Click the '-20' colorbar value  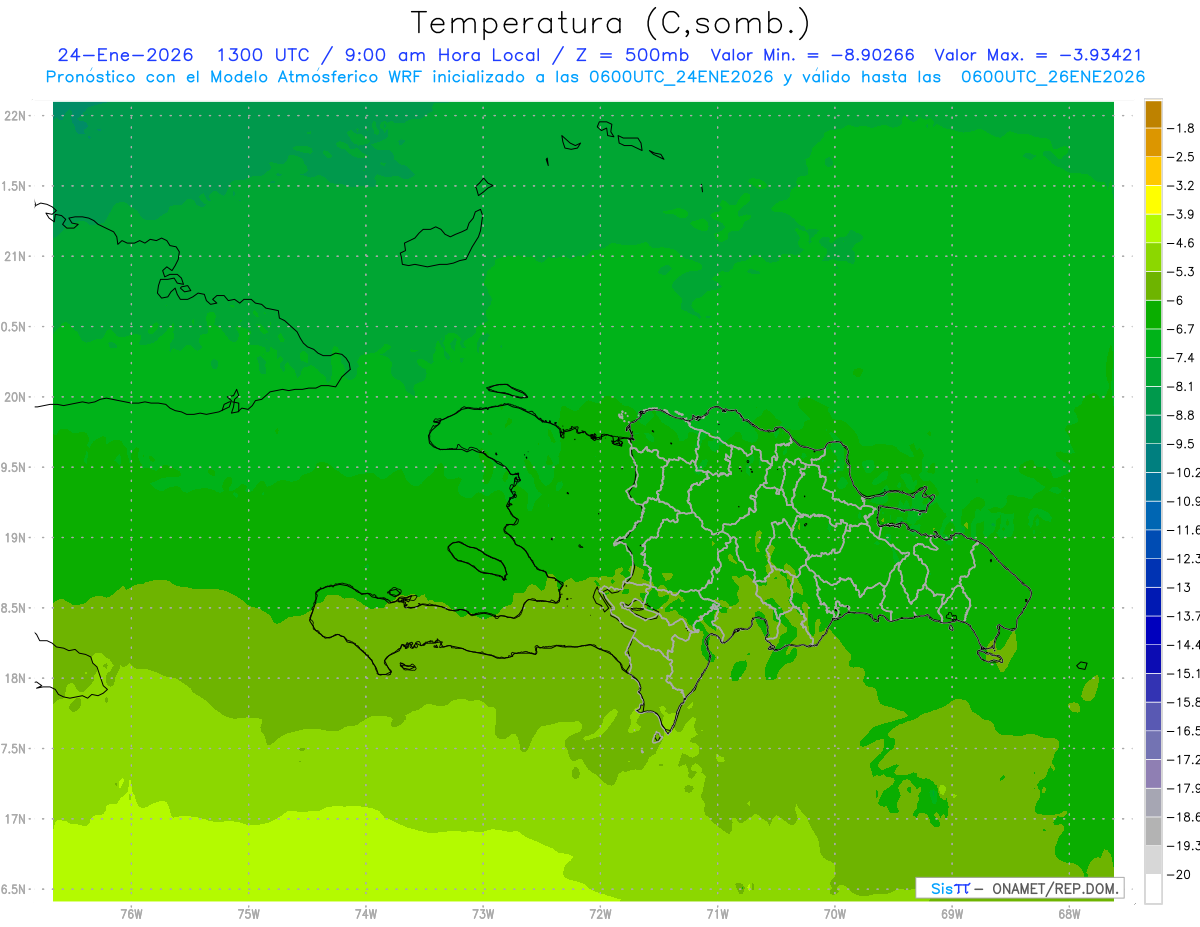1178,874
